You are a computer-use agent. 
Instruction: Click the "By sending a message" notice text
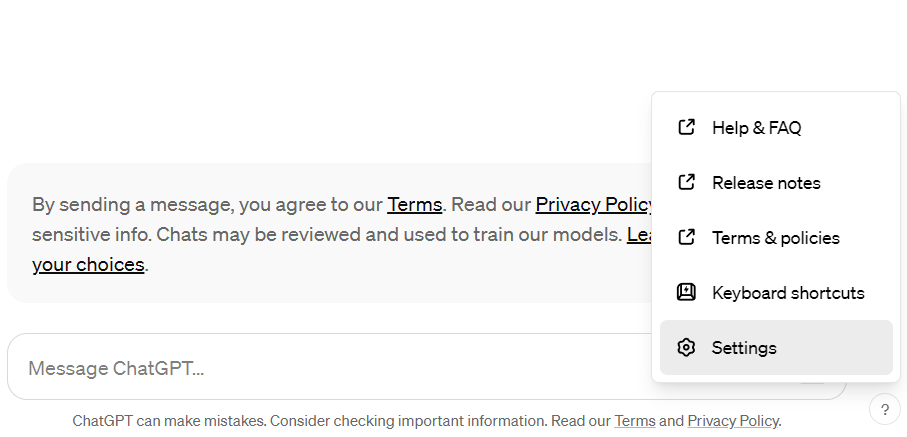(200, 205)
